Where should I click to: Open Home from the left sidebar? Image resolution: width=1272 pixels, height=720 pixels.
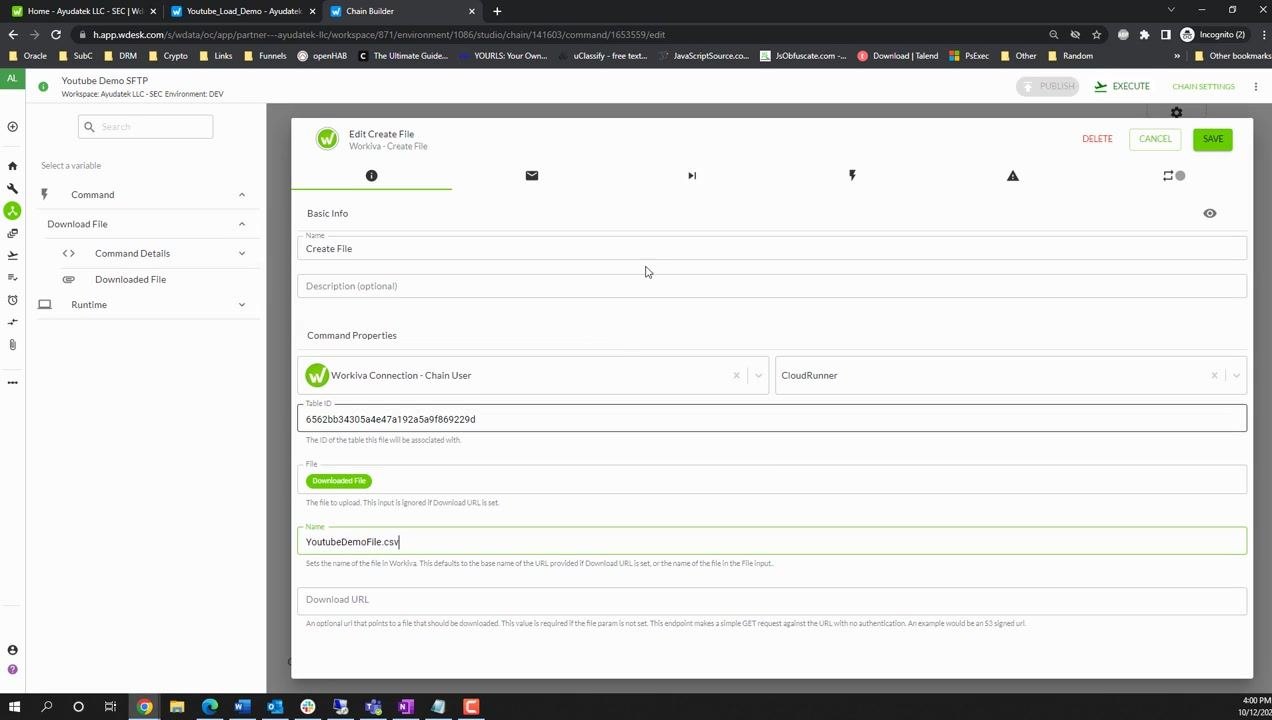tap(12, 166)
